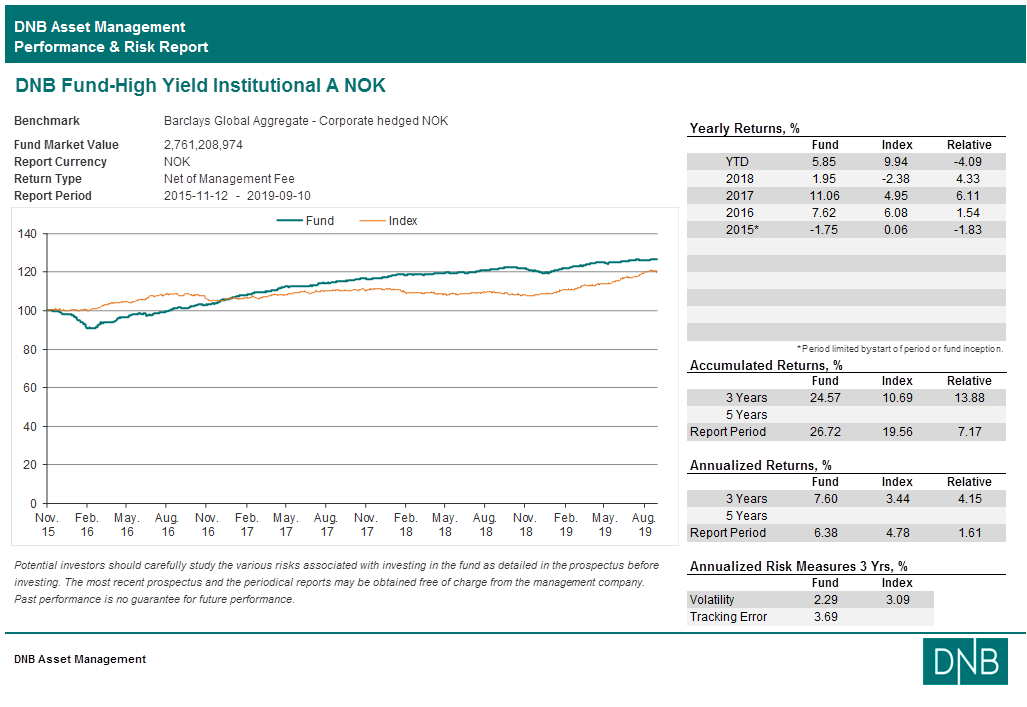Select 2015 fund return "-1.75"
Image resolution: width=1027 pixels, height=707 pixels.
coord(823,230)
